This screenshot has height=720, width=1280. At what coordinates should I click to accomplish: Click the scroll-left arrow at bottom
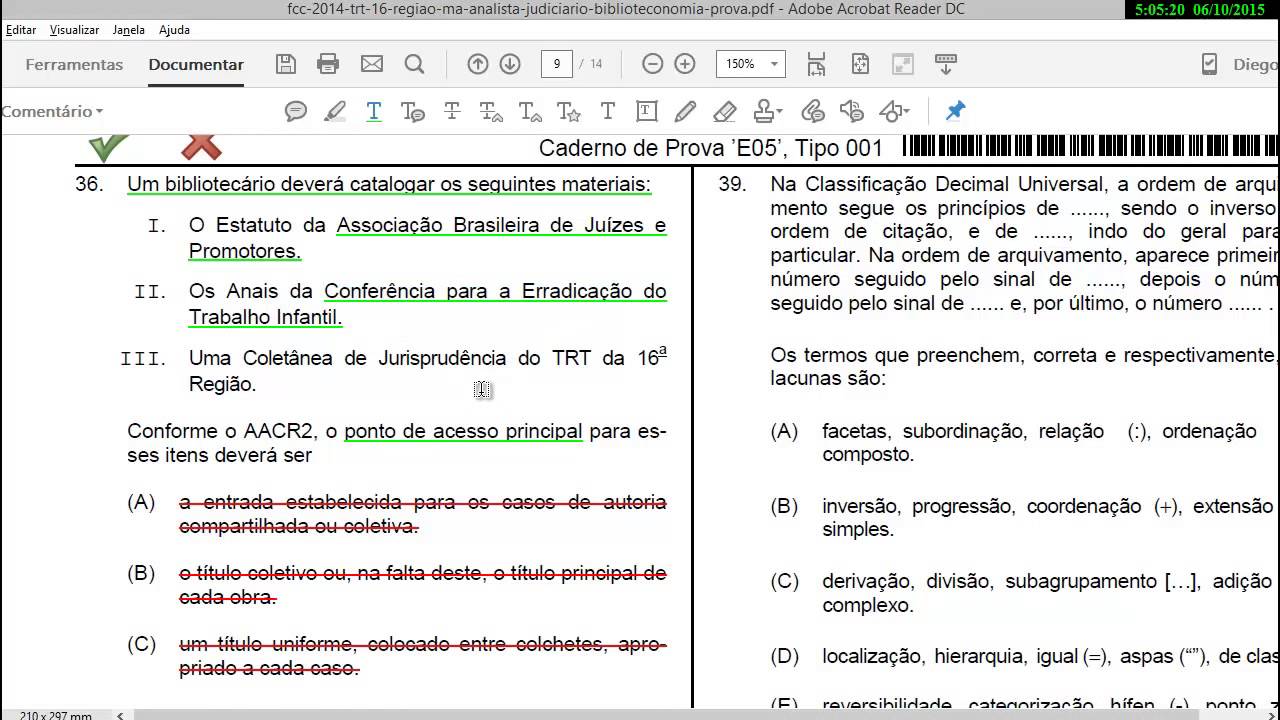click(x=121, y=715)
